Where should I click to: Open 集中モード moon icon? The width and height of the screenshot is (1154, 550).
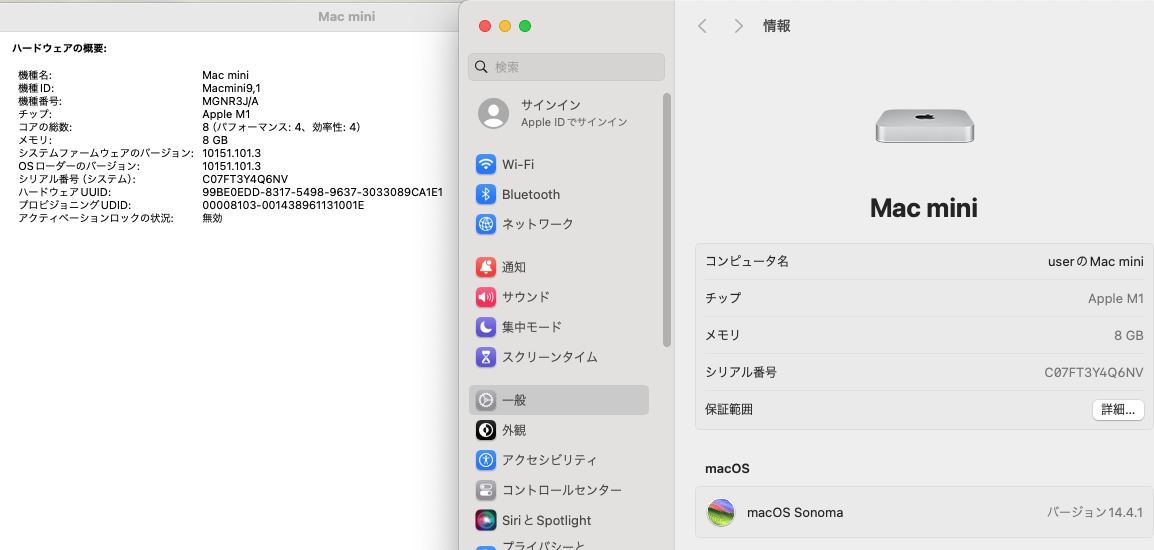pos(486,327)
